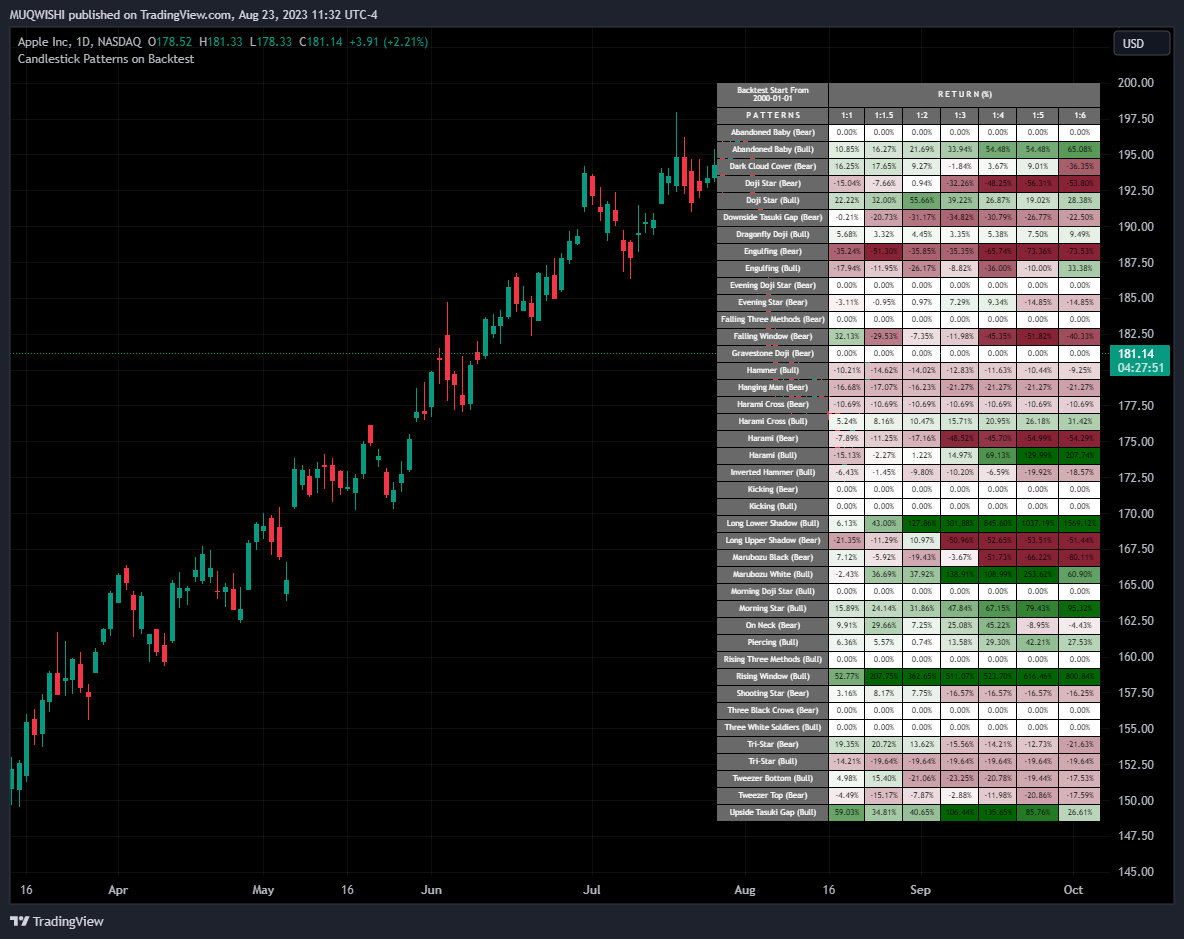This screenshot has height=939, width=1184.
Task: Click the Jul label on the time axis
Action: pyautogui.click(x=591, y=889)
